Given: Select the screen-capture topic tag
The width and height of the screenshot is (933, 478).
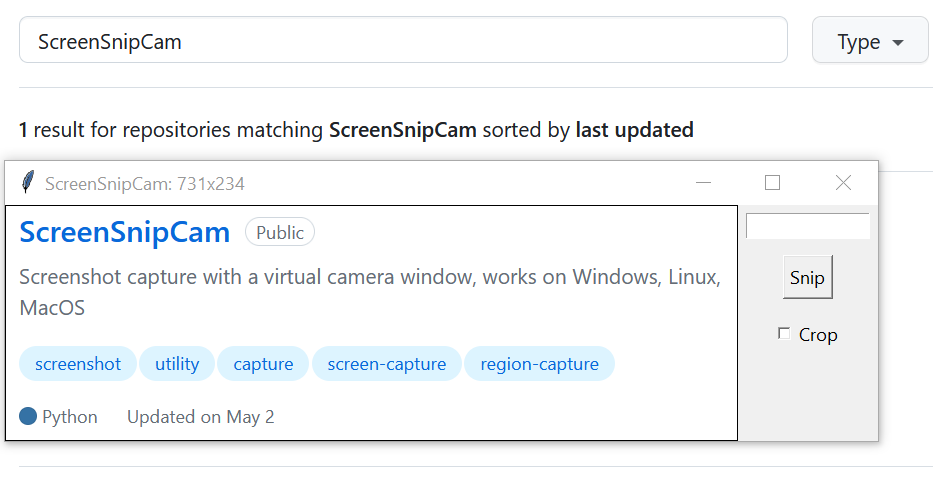Looking at the screenshot, I should [387, 364].
